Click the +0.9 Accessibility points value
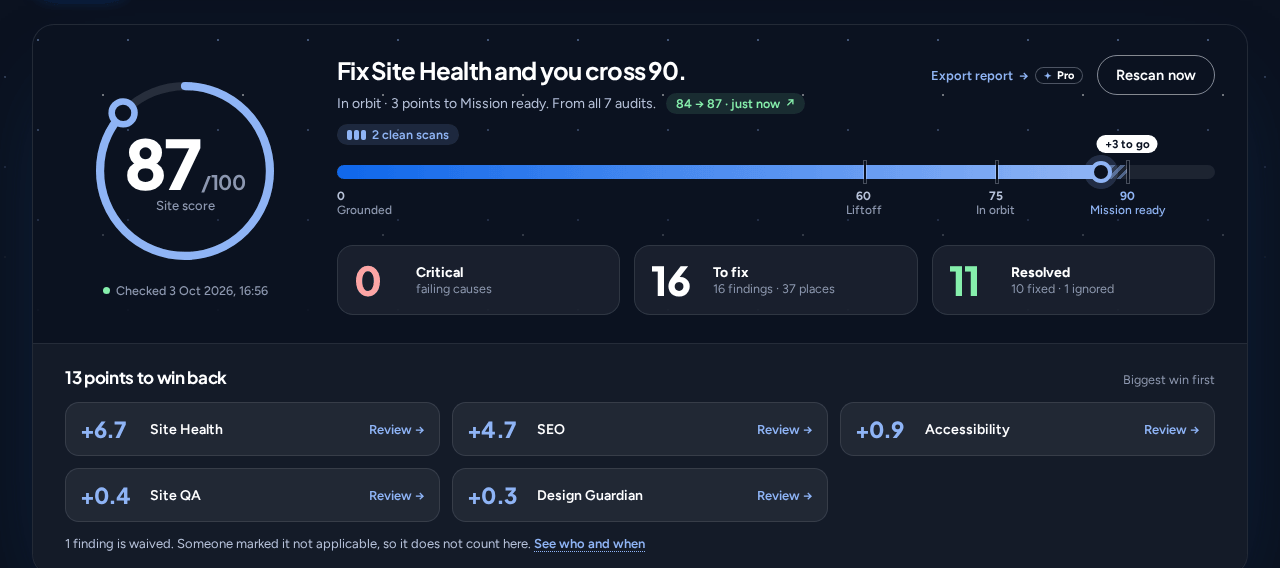 [x=880, y=430]
